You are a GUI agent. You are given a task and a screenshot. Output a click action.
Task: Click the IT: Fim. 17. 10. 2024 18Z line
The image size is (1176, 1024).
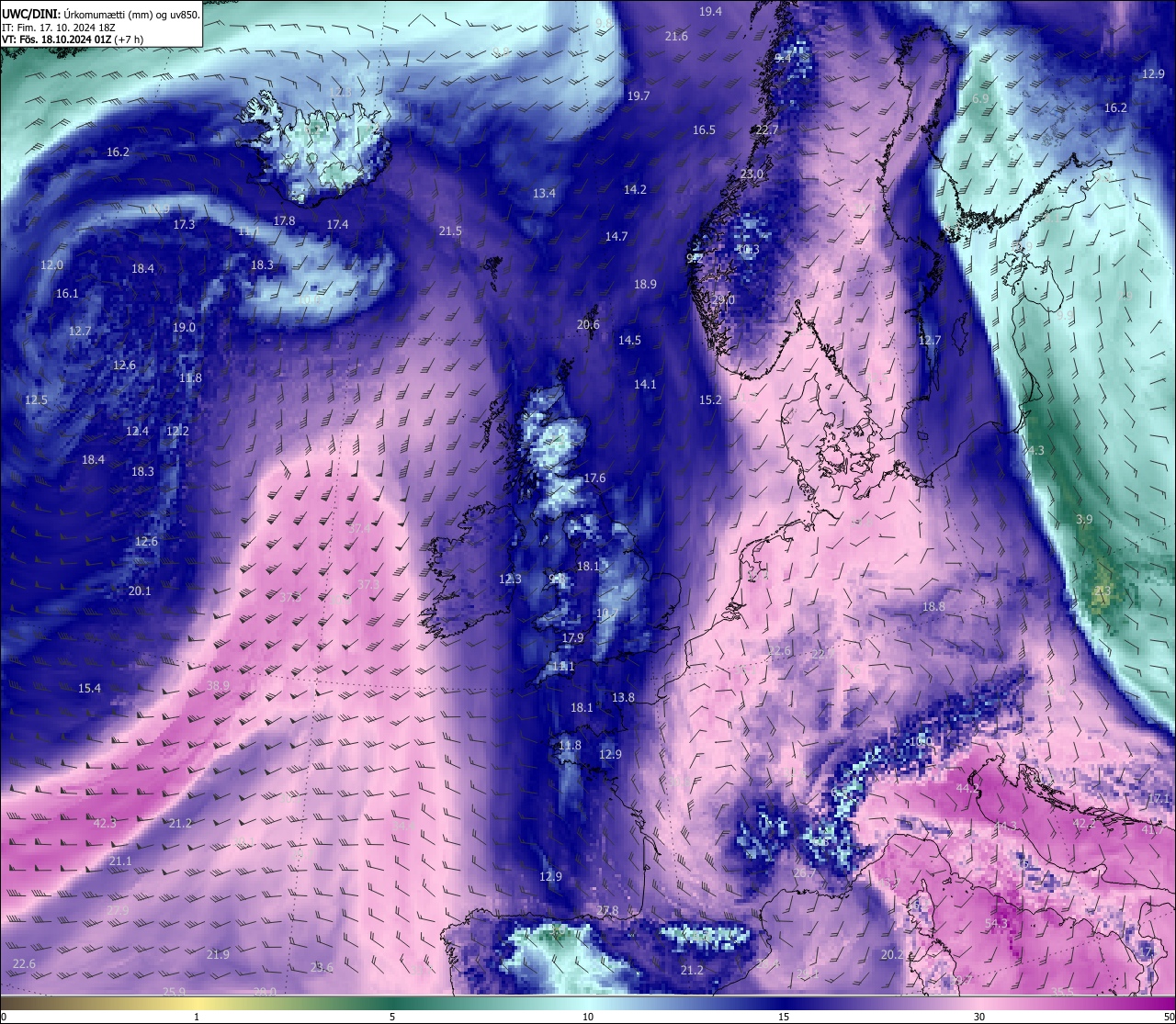click(59, 28)
